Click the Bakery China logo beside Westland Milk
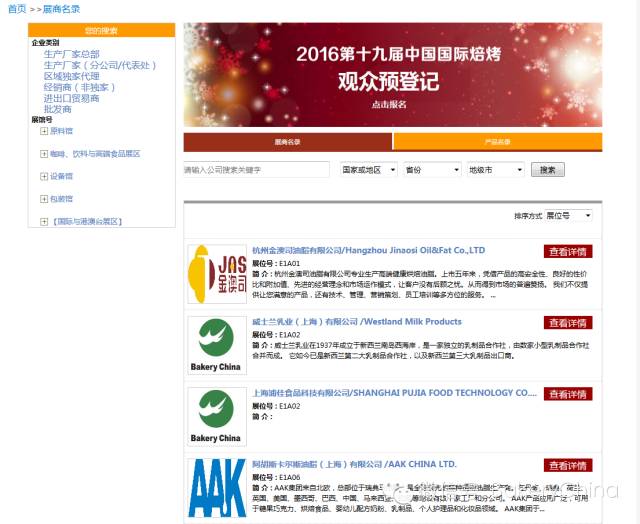This screenshot has width=640, height=524. pos(217,346)
